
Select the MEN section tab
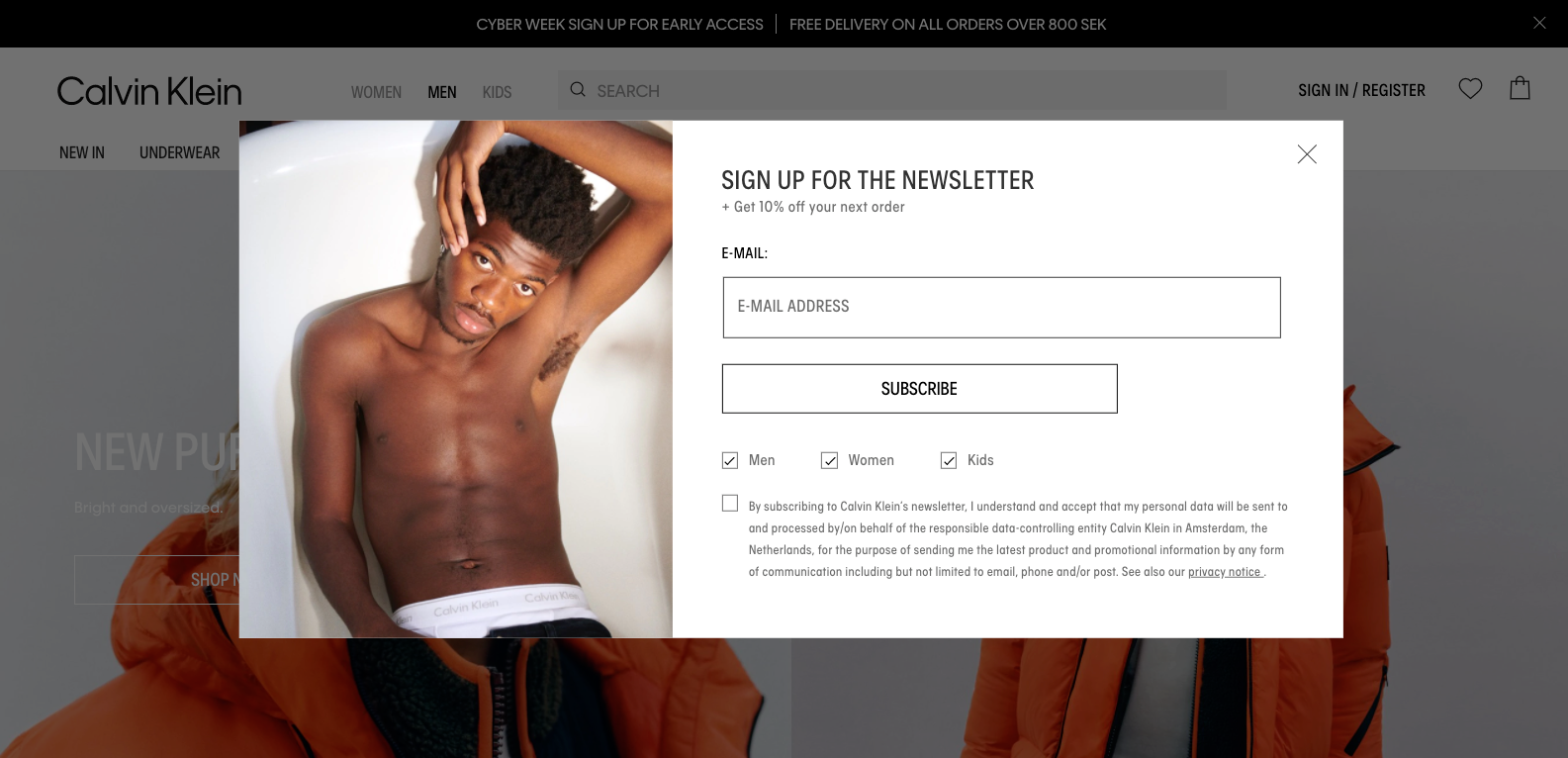(442, 92)
